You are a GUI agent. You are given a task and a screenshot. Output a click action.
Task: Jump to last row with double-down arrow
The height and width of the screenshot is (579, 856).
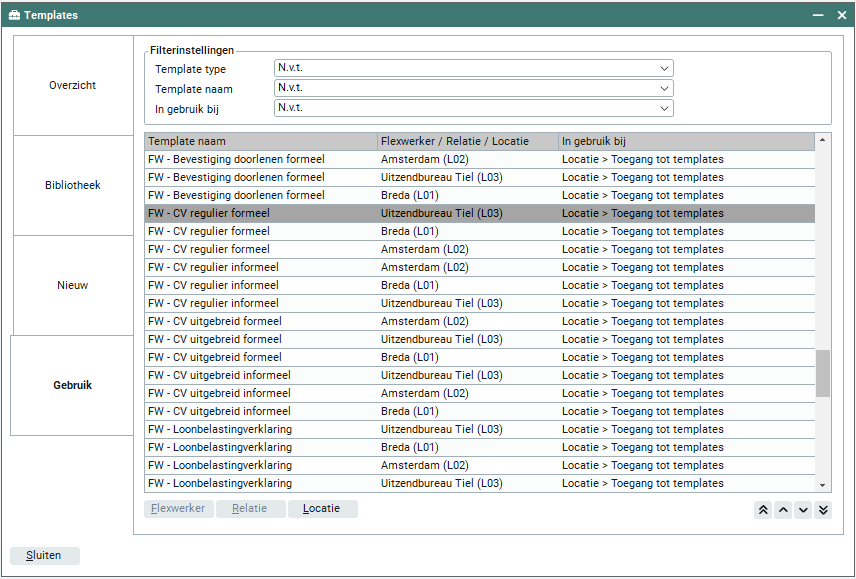click(823, 510)
